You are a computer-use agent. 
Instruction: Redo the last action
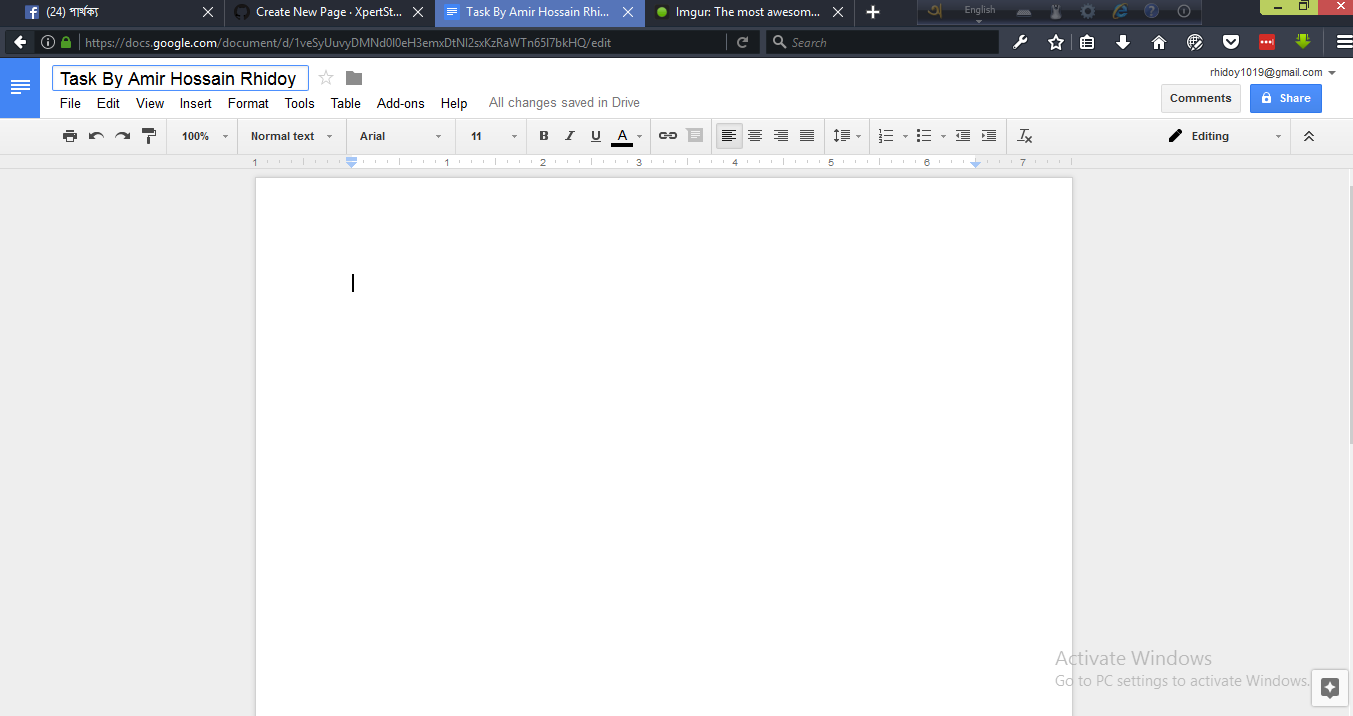pos(122,136)
